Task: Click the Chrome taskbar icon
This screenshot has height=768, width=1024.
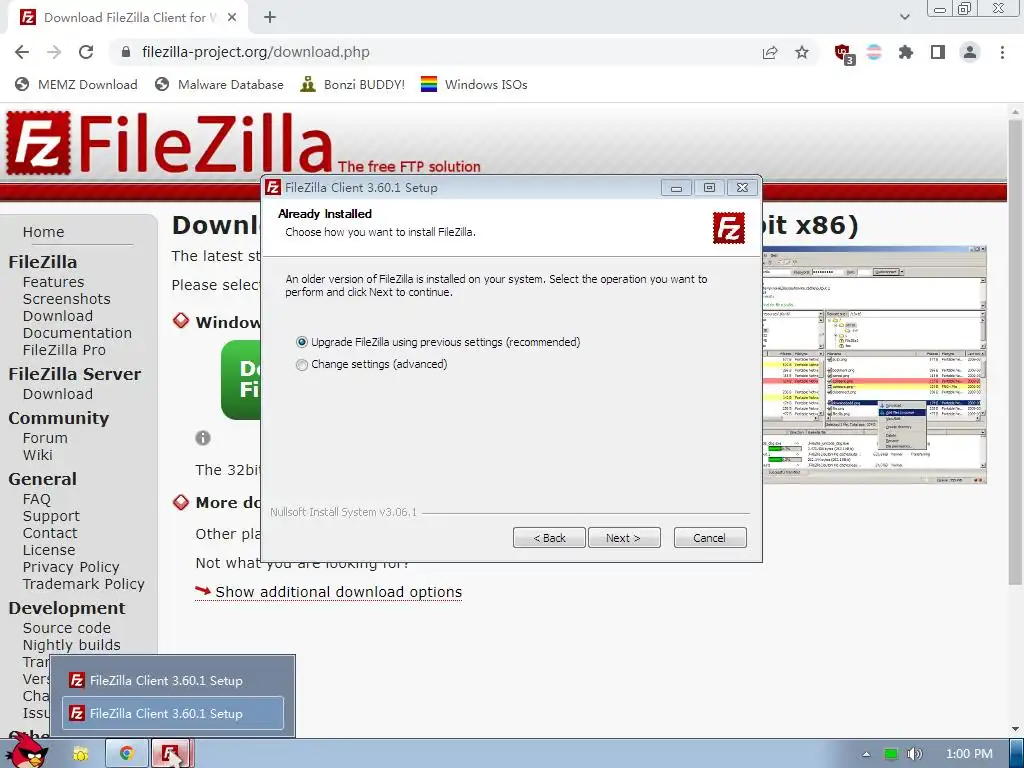Action: tap(127, 754)
